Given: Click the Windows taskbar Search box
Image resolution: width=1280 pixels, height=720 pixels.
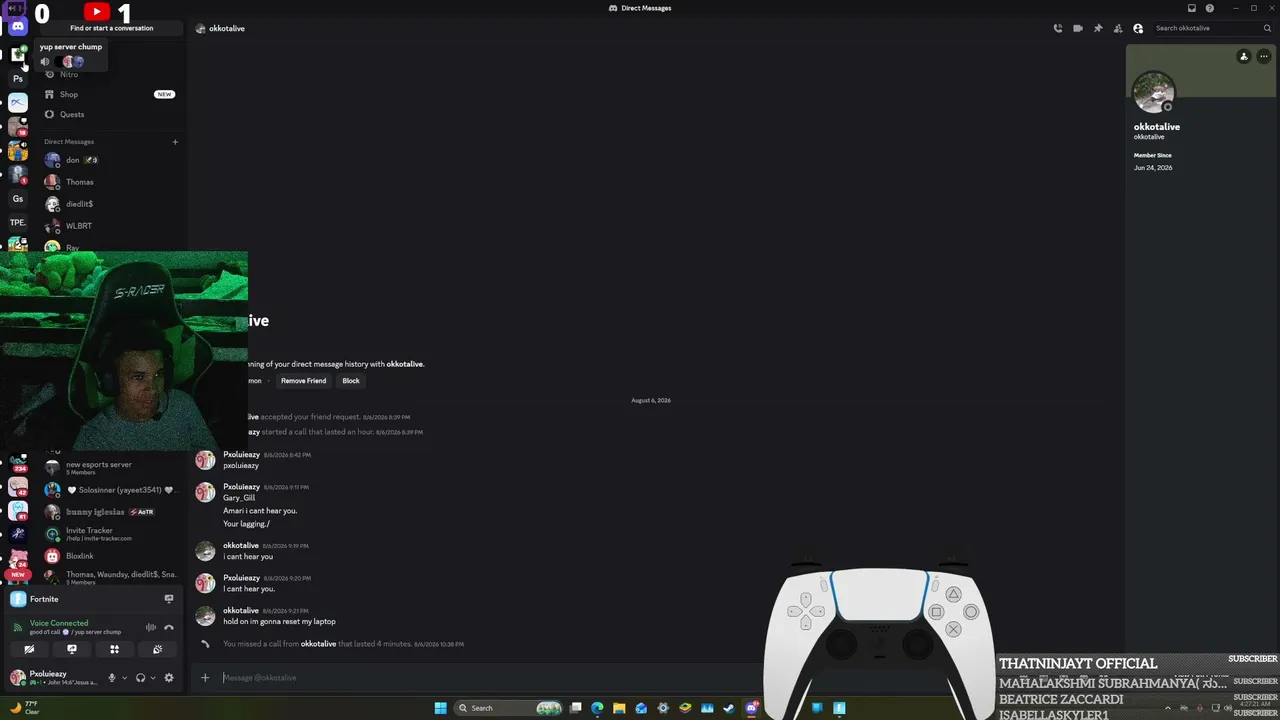Looking at the screenshot, I should pos(509,708).
